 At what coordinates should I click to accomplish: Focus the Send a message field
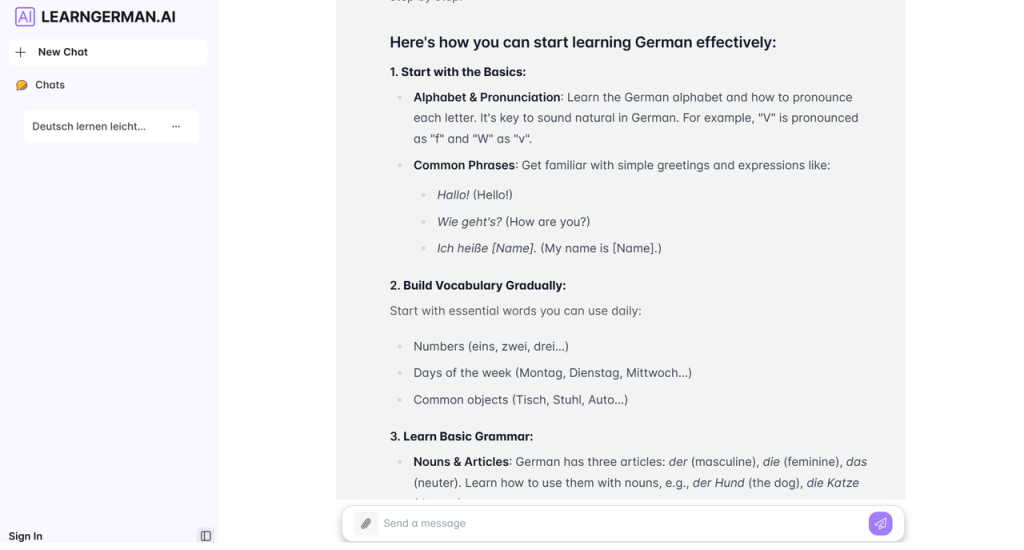pos(620,523)
